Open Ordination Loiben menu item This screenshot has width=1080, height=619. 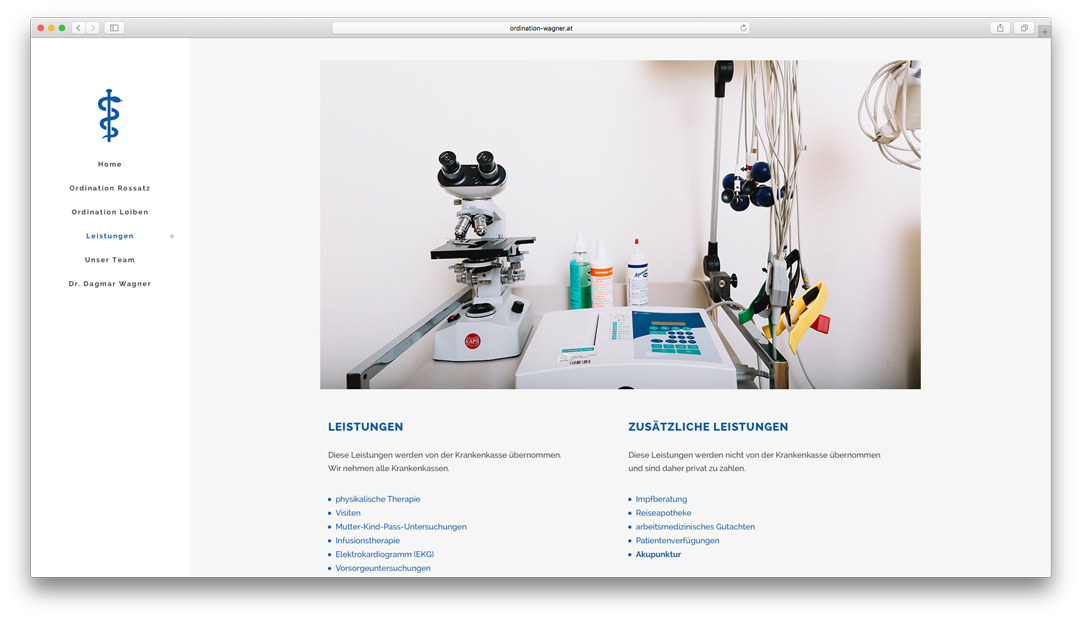pyautogui.click(x=110, y=212)
